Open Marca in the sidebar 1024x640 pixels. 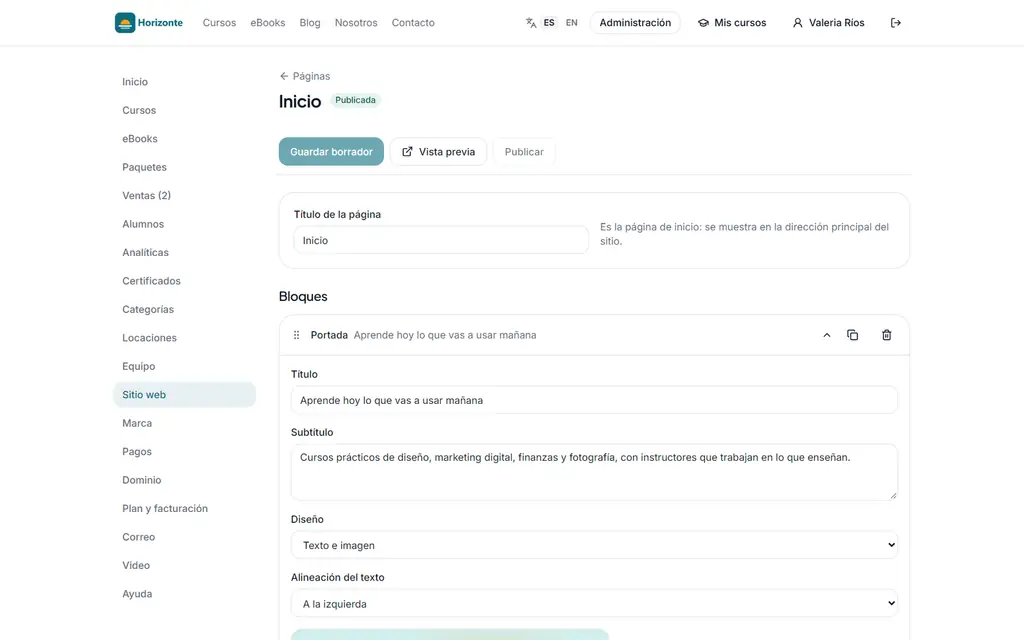[184, 423]
